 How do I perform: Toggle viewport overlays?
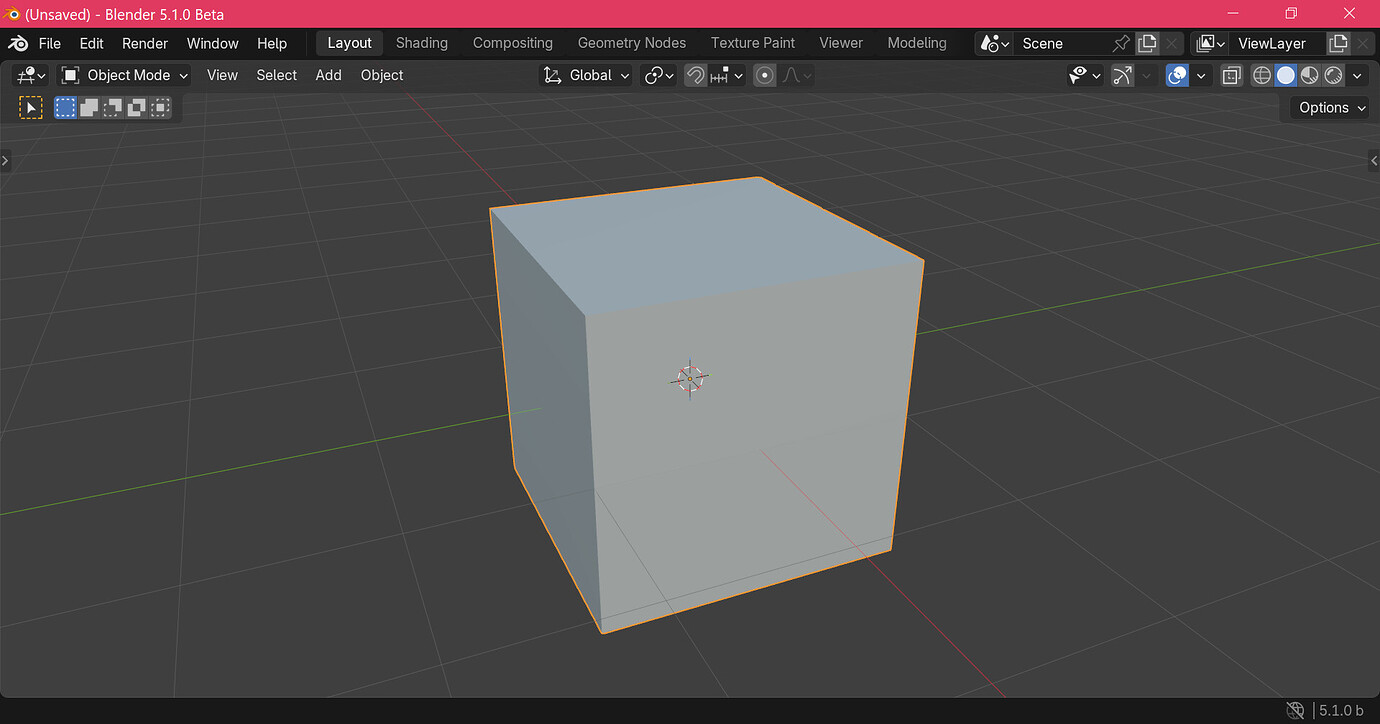tap(1178, 75)
